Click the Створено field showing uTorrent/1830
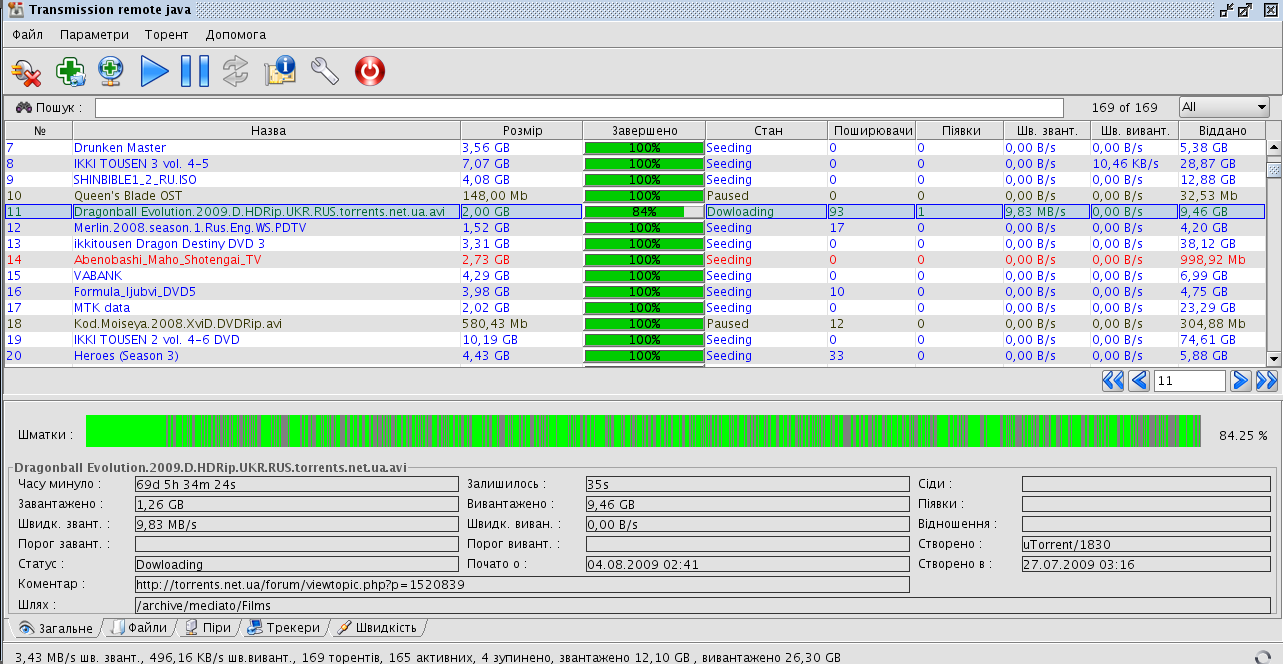1283x664 pixels. pos(1146,545)
